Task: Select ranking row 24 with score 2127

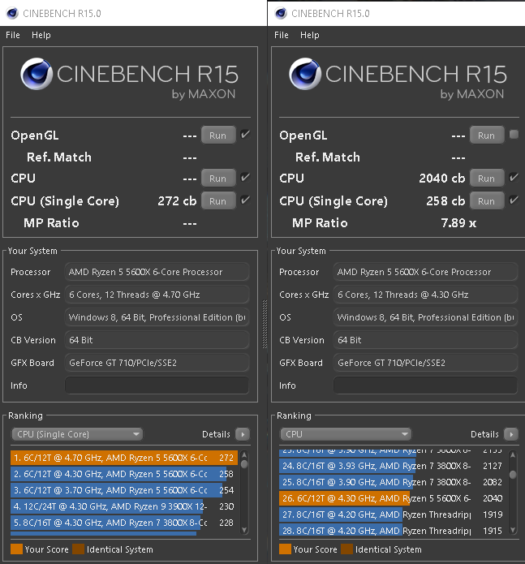Action: tap(393, 466)
